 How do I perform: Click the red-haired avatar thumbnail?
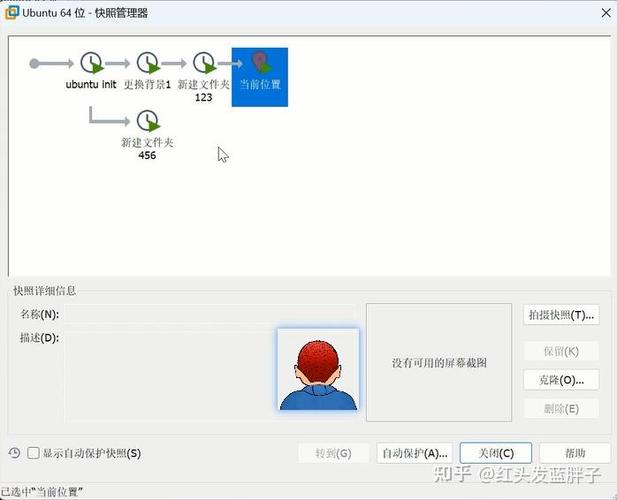(318, 369)
